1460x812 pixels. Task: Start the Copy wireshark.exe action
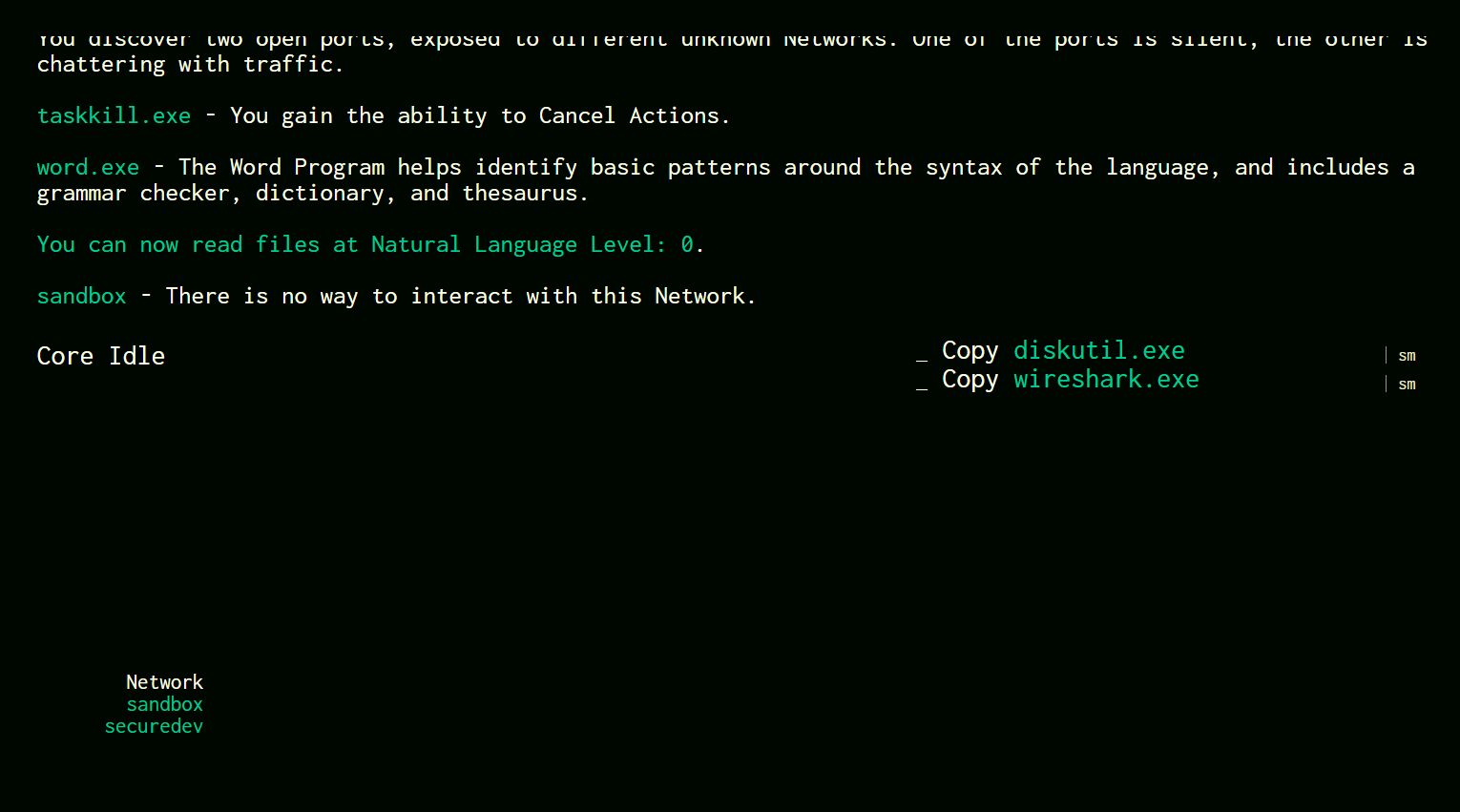(x=1071, y=380)
